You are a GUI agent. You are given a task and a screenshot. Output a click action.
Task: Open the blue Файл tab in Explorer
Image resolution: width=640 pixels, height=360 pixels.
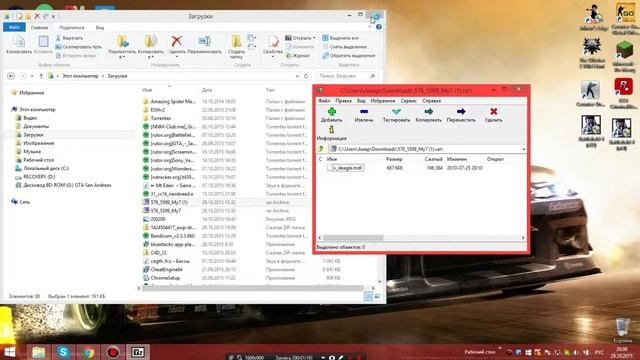(14, 27)
